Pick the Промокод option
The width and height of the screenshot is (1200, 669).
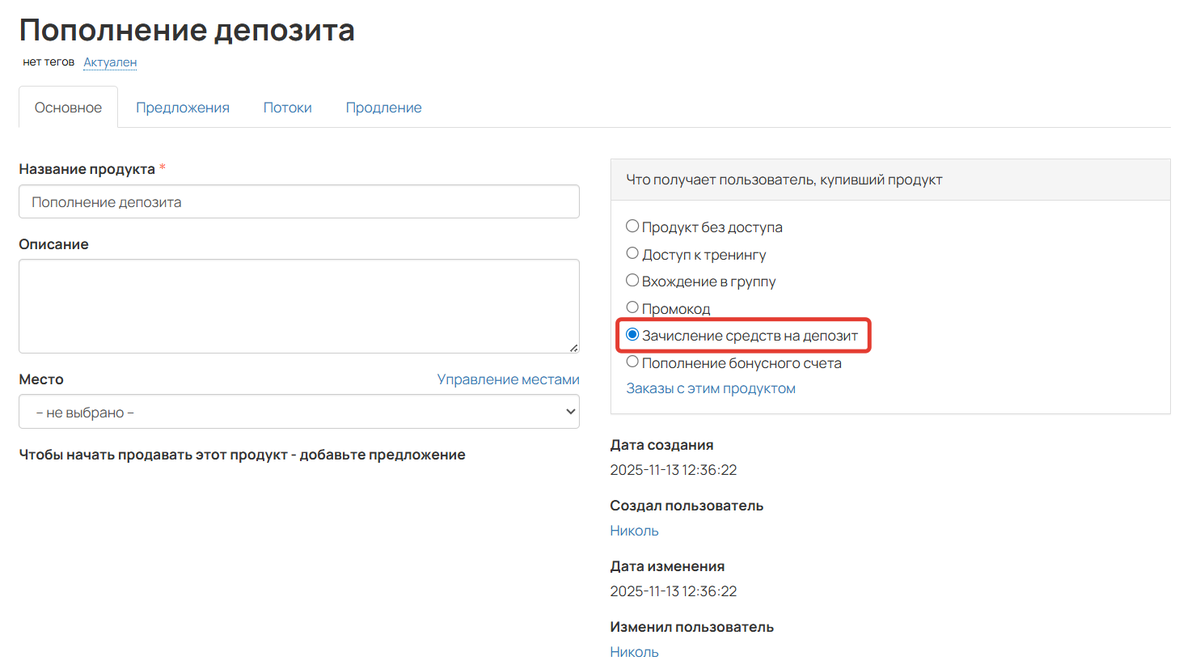pos(632,308)
